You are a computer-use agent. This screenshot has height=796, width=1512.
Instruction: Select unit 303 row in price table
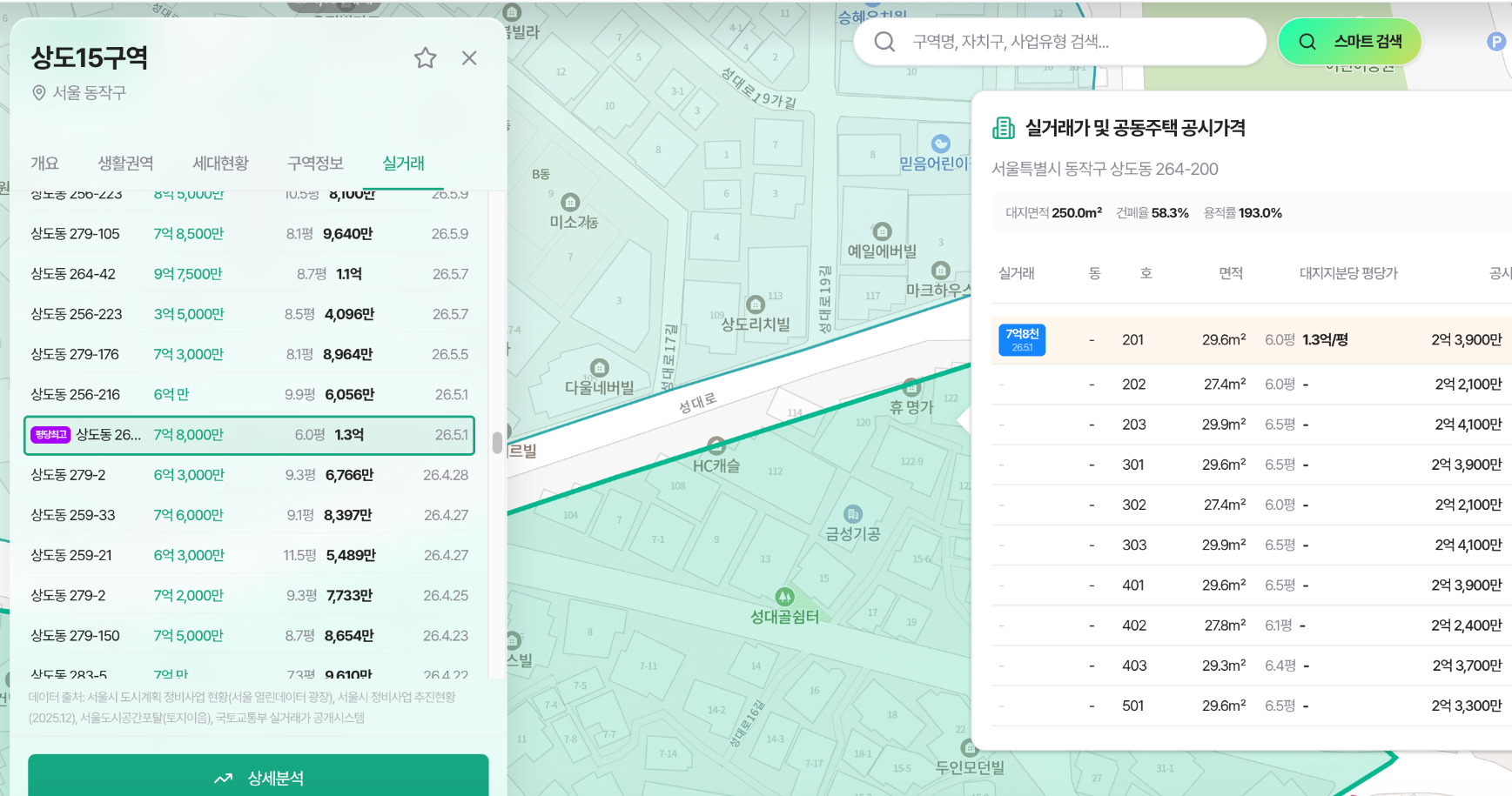click(x=1252, y=545)
